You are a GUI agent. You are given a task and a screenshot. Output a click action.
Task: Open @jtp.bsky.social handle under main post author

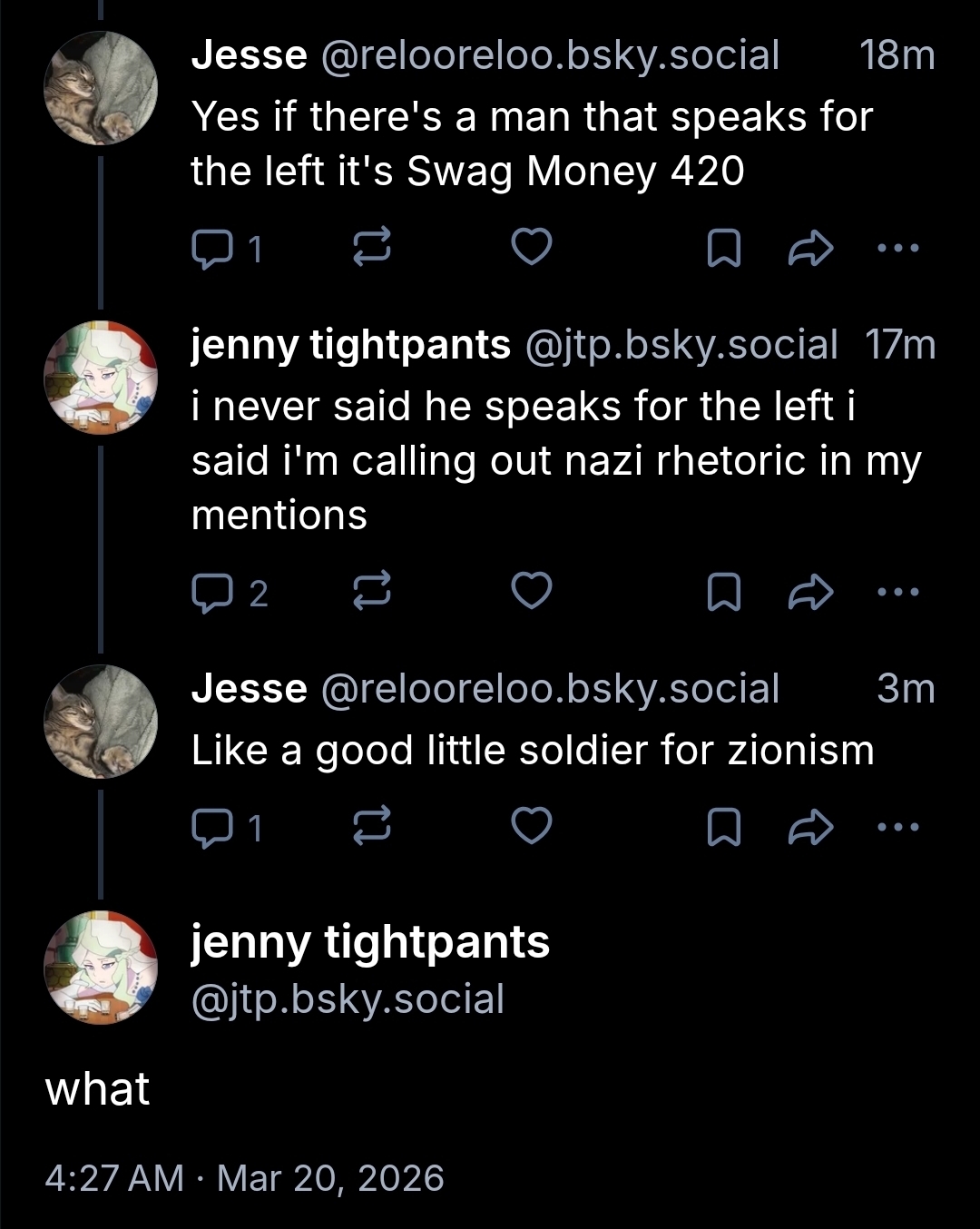pos(348,999)
